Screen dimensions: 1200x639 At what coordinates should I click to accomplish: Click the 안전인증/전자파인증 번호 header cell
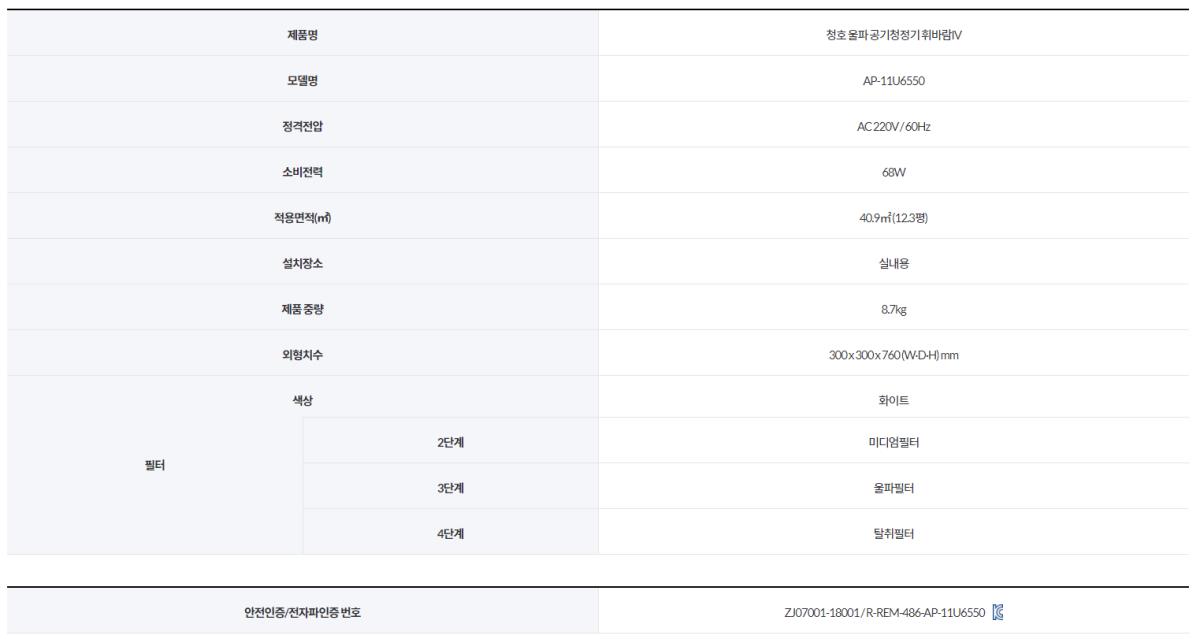[x=302, y=611]
